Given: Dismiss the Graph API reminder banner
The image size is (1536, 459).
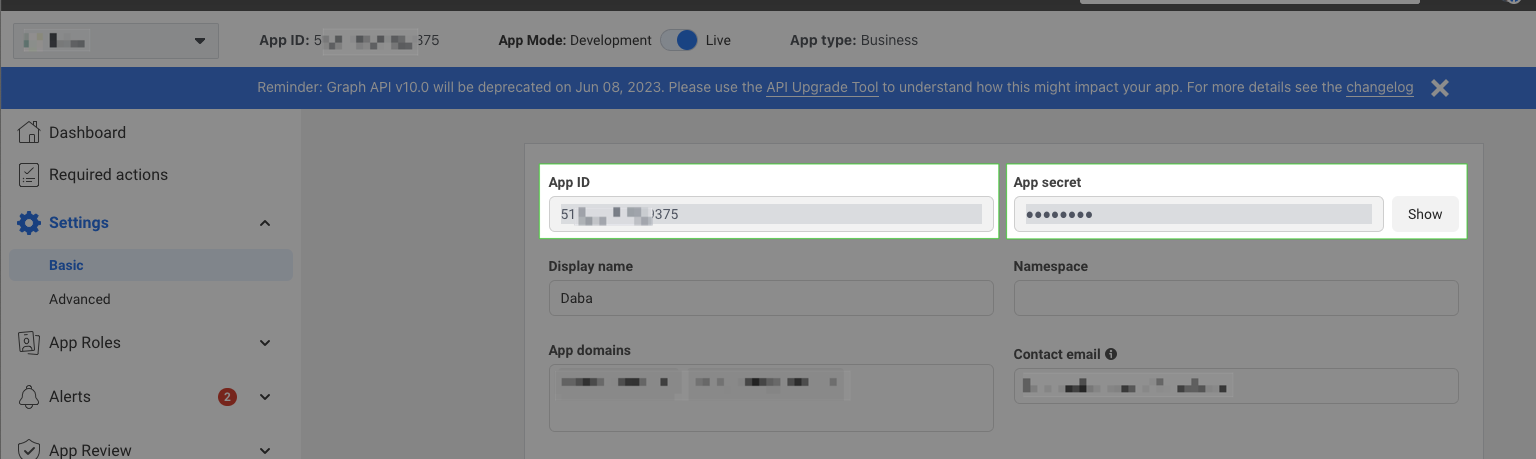Looking at the screenshot, I should (x=1439, y=88).
